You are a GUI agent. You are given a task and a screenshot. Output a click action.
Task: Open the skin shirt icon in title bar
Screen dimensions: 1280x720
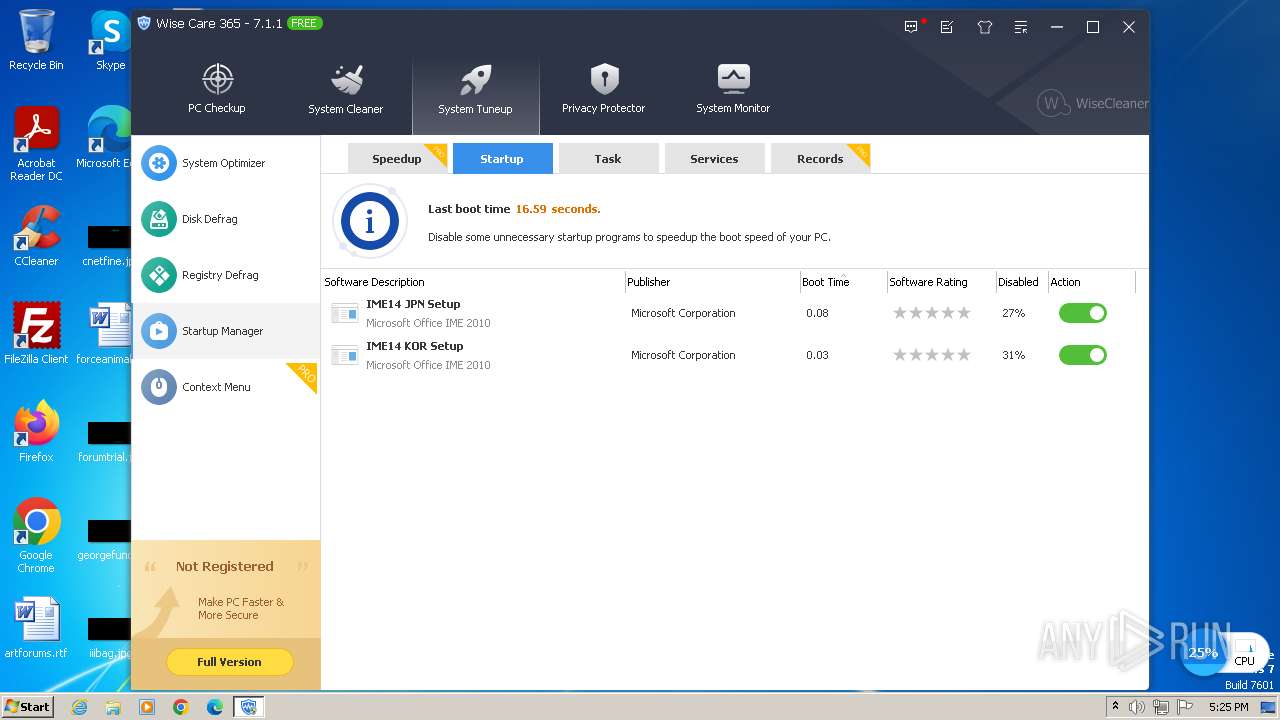[985, 27]
